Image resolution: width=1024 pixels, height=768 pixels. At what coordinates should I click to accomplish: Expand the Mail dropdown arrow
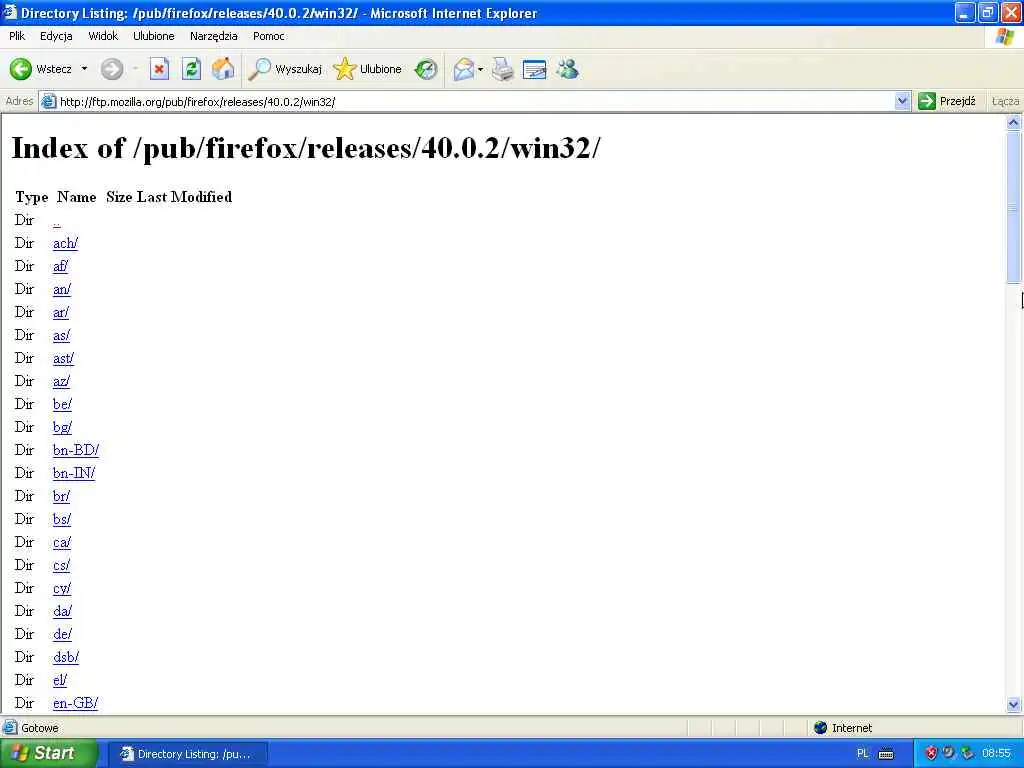[x=481, y=69]
